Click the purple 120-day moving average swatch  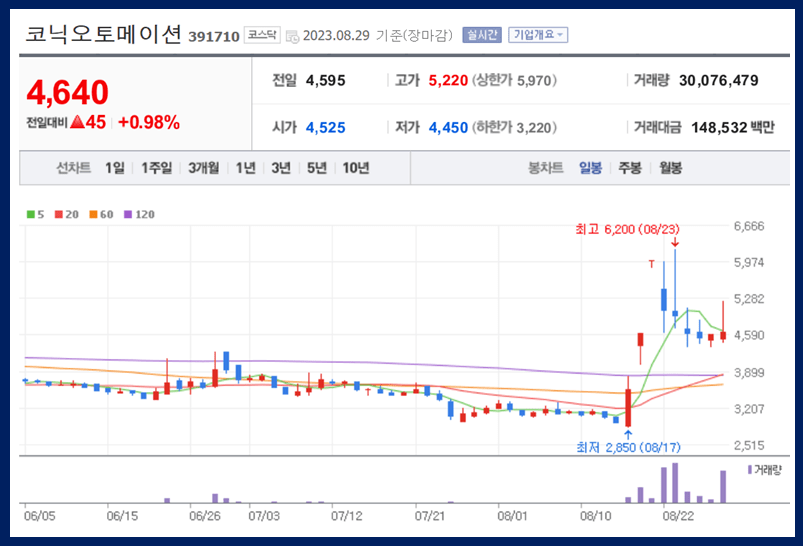[x=128, y=214]
